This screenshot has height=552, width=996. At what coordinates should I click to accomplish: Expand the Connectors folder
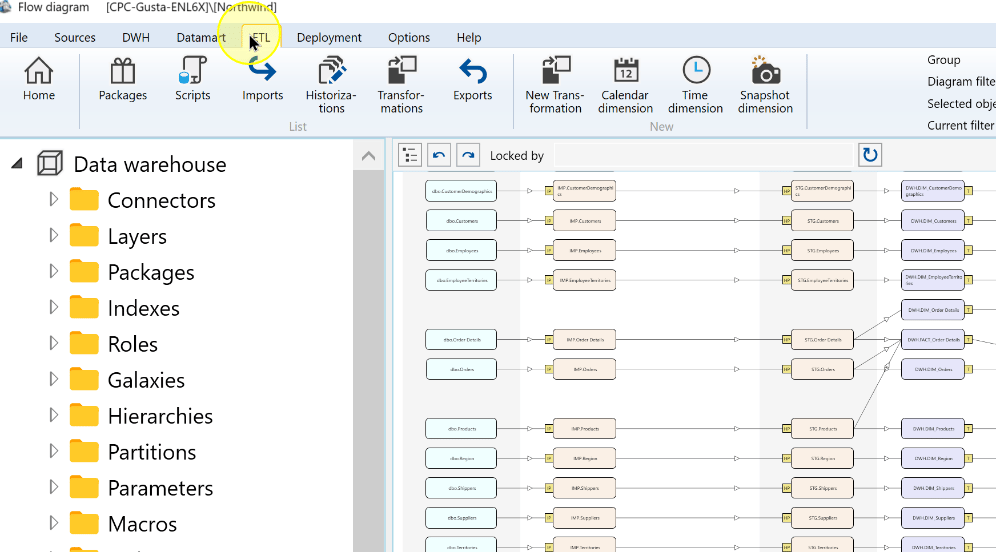point(54,199)
